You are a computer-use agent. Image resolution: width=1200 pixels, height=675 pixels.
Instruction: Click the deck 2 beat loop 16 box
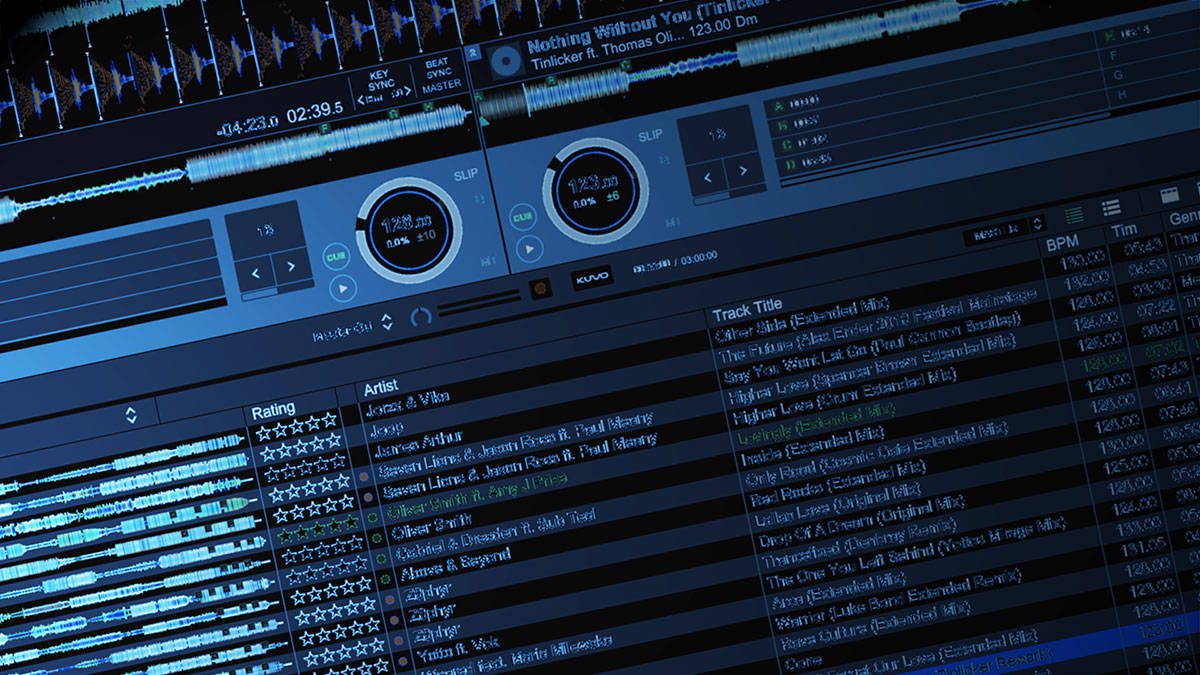pos(716,134)
